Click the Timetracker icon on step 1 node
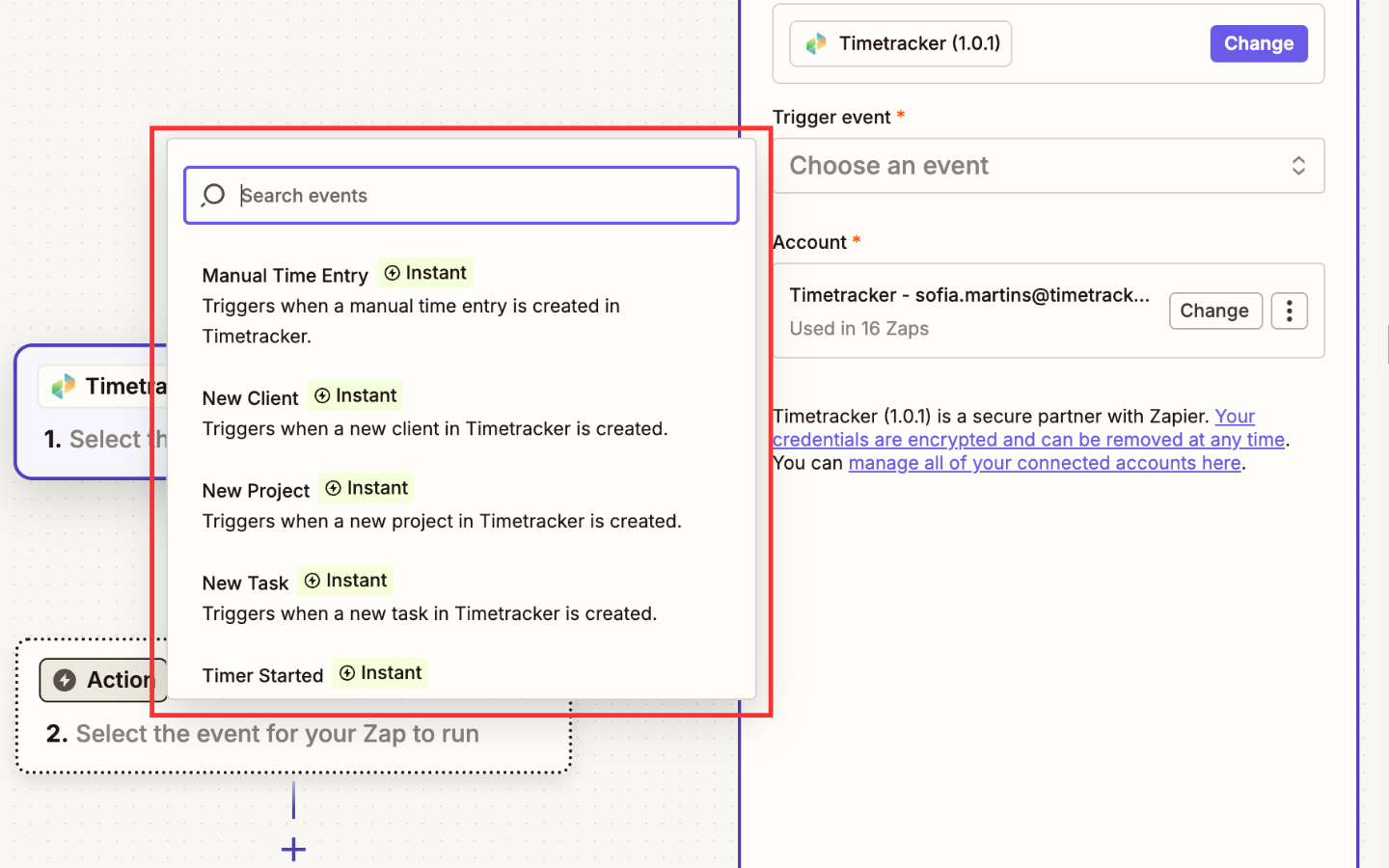 (62, 386)
